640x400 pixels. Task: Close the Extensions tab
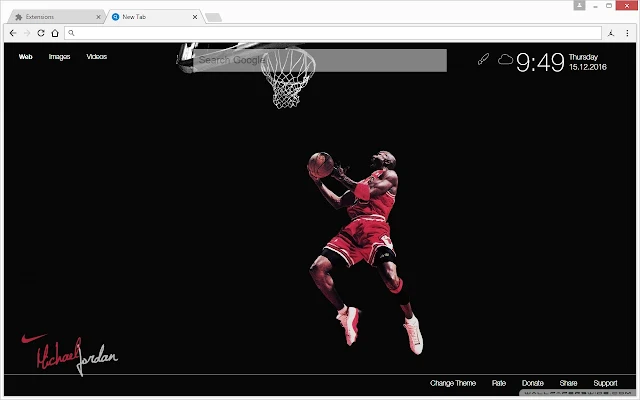coord(98,17)
